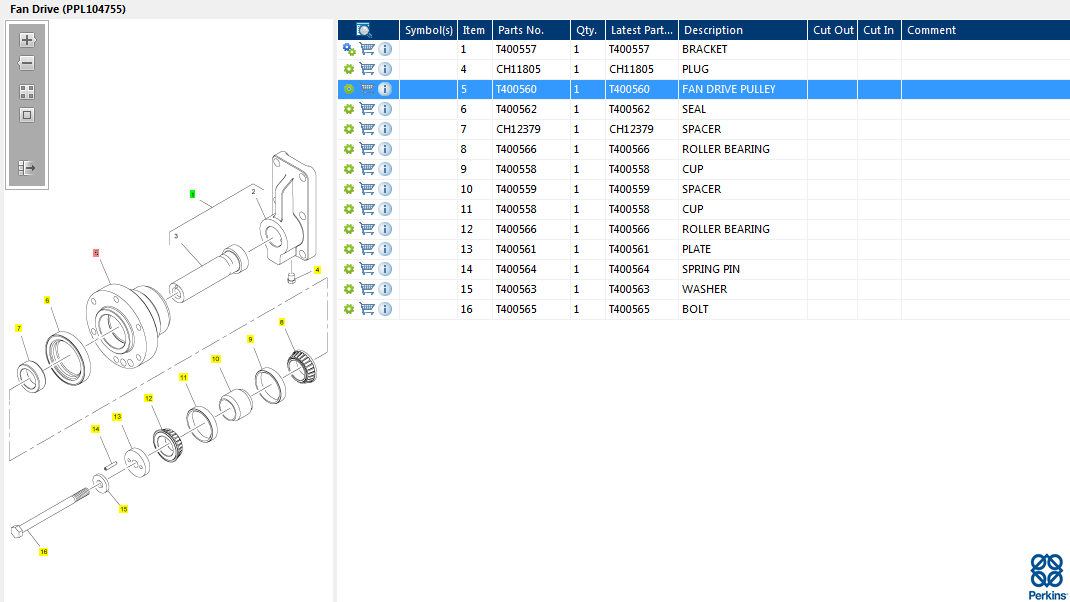The image size is (1070, 602).
Task: Click the single square fit-to-window icon
Action: point(27,114)
